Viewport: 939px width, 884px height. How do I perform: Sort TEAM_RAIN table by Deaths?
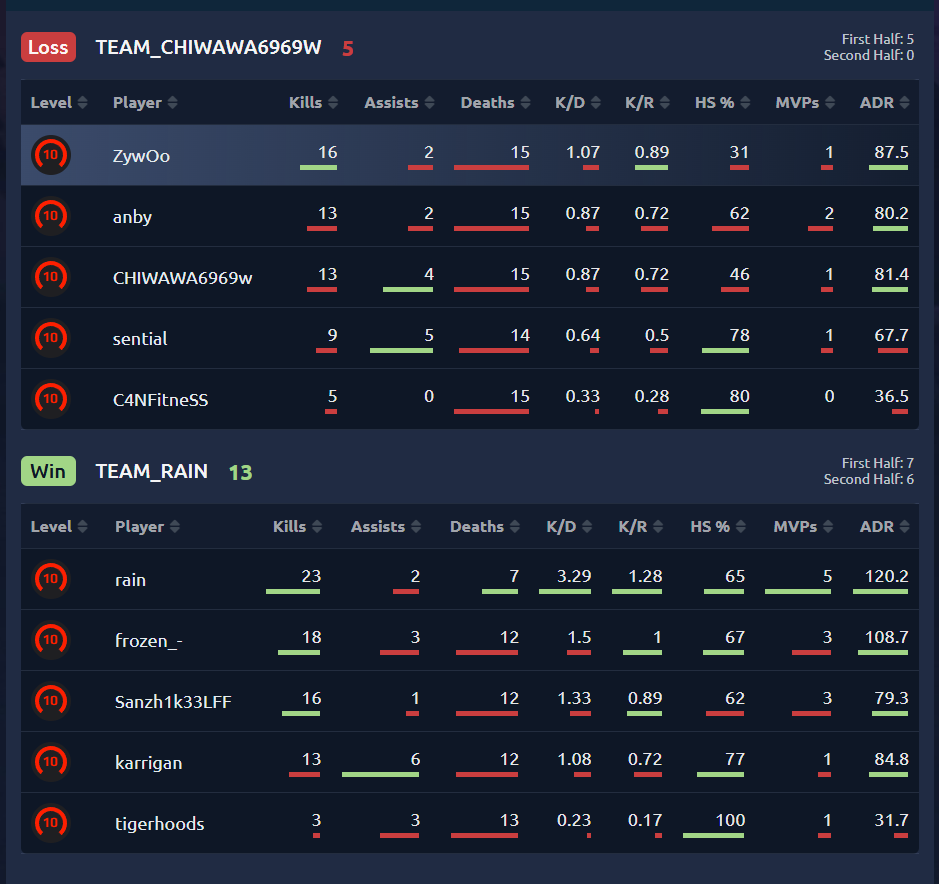484,526
